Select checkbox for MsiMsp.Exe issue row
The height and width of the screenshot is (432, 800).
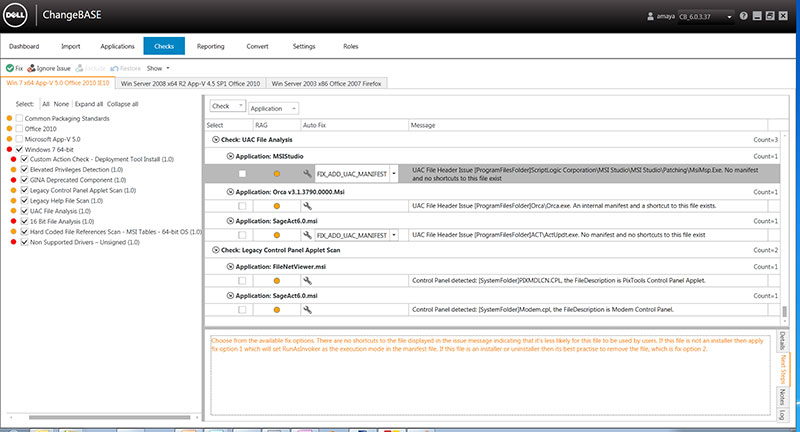[242, 174]
